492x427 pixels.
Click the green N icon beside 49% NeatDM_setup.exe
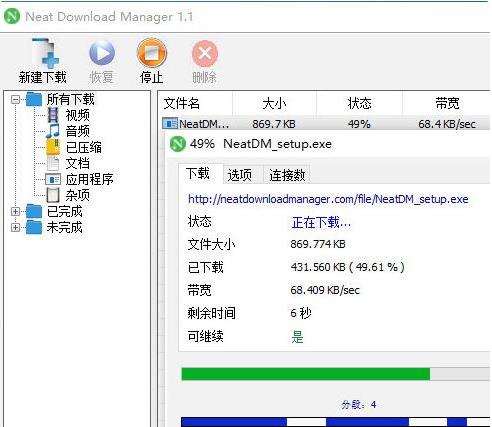click(178, 144)
